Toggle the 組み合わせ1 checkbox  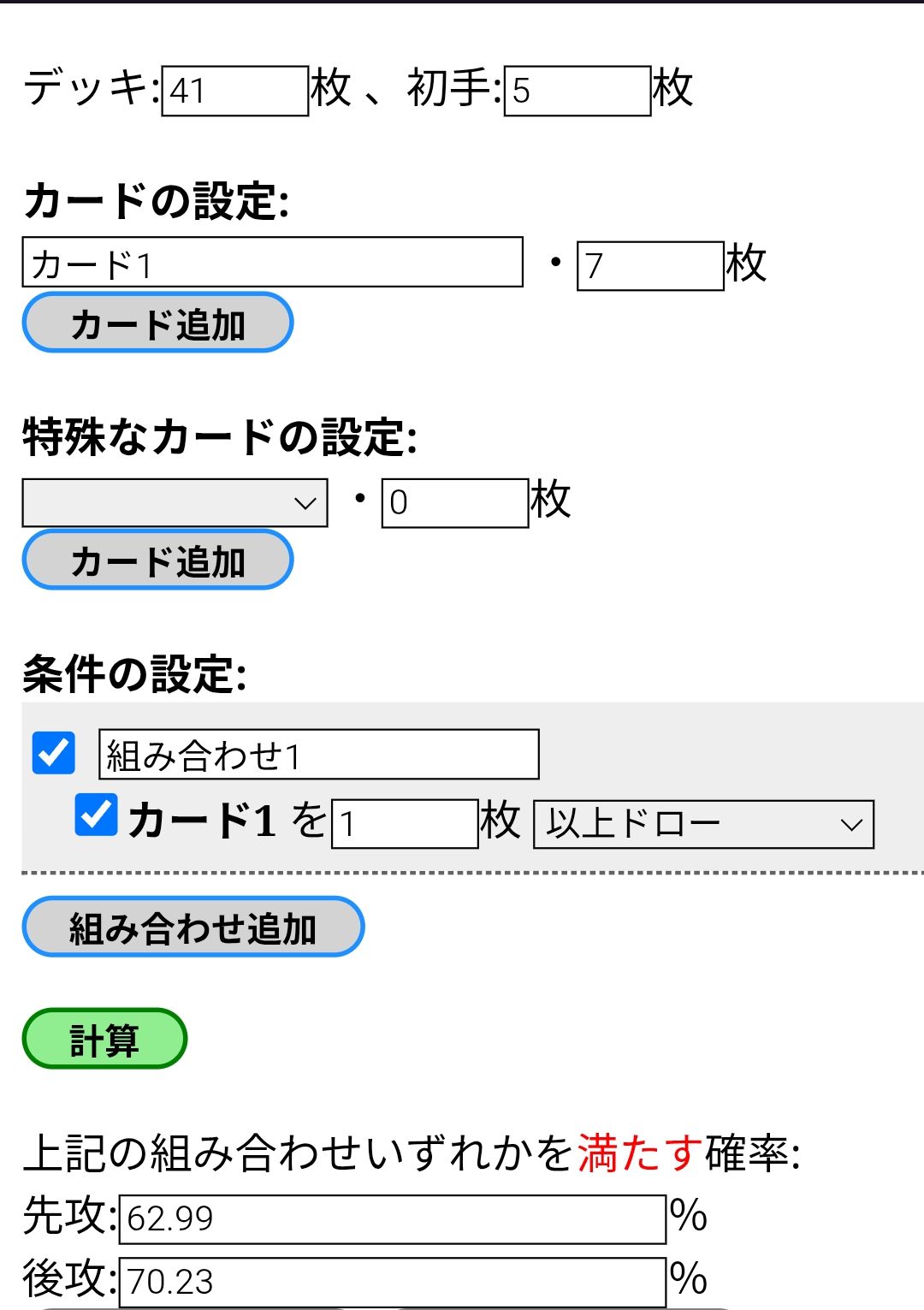[53, 753]
